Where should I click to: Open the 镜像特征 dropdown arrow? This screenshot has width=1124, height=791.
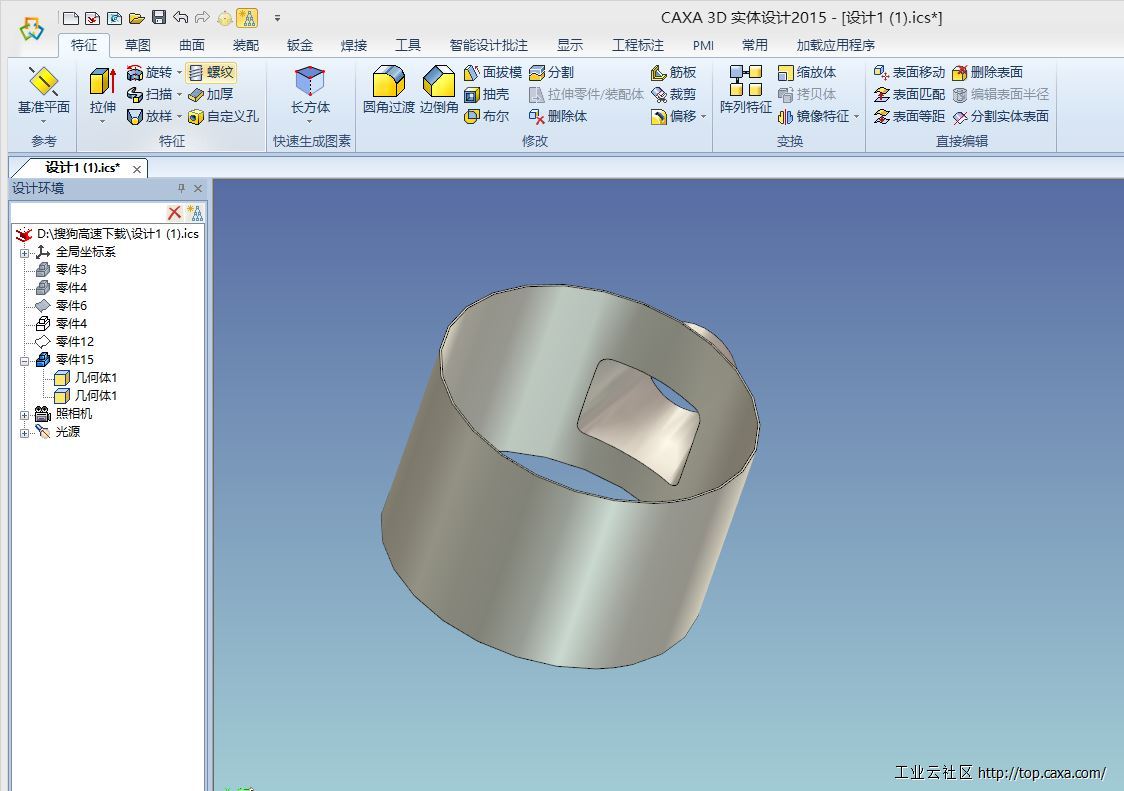(x=857, y=117)
